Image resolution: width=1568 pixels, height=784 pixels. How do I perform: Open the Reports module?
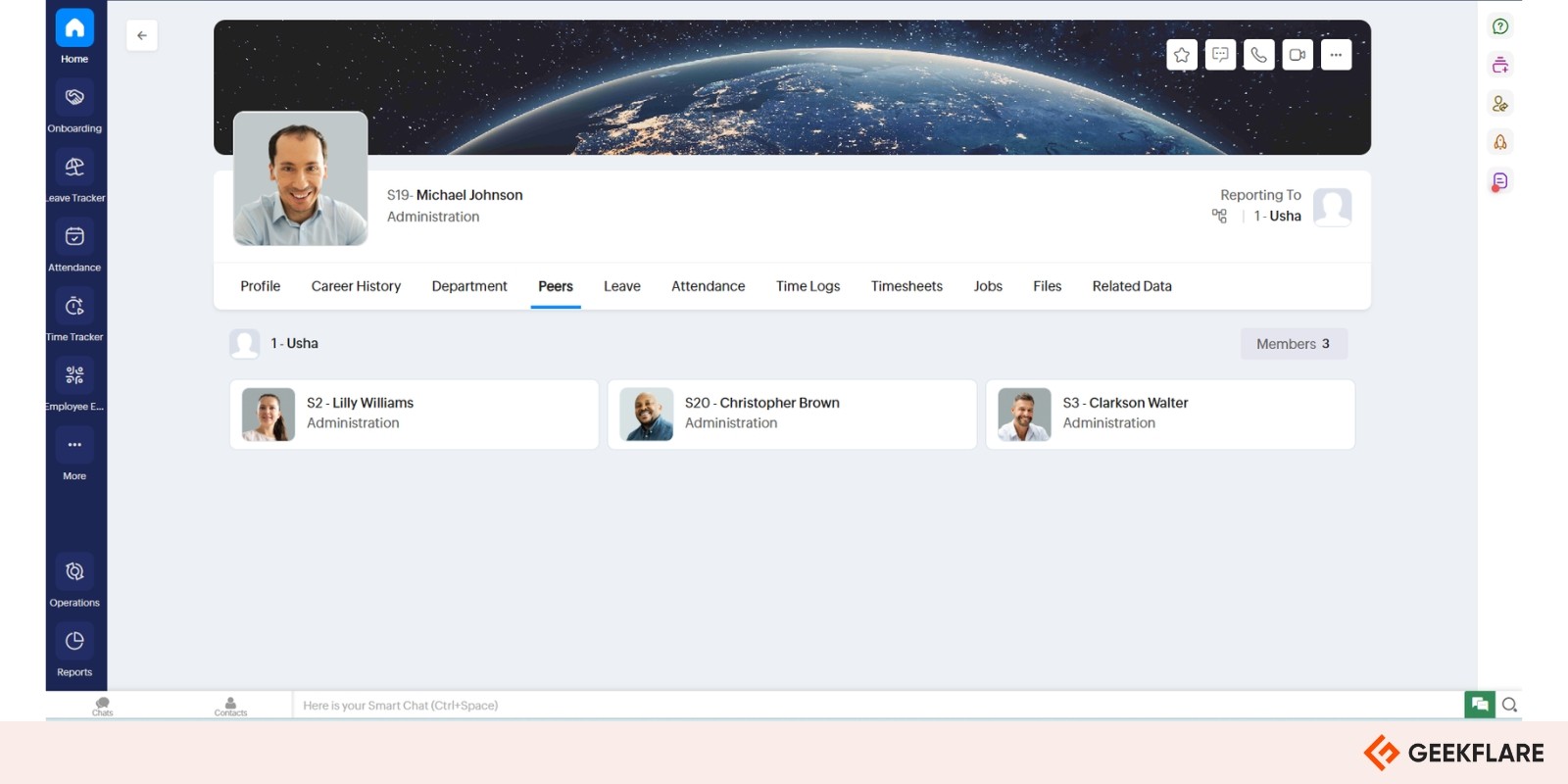(x=74, y=641)
